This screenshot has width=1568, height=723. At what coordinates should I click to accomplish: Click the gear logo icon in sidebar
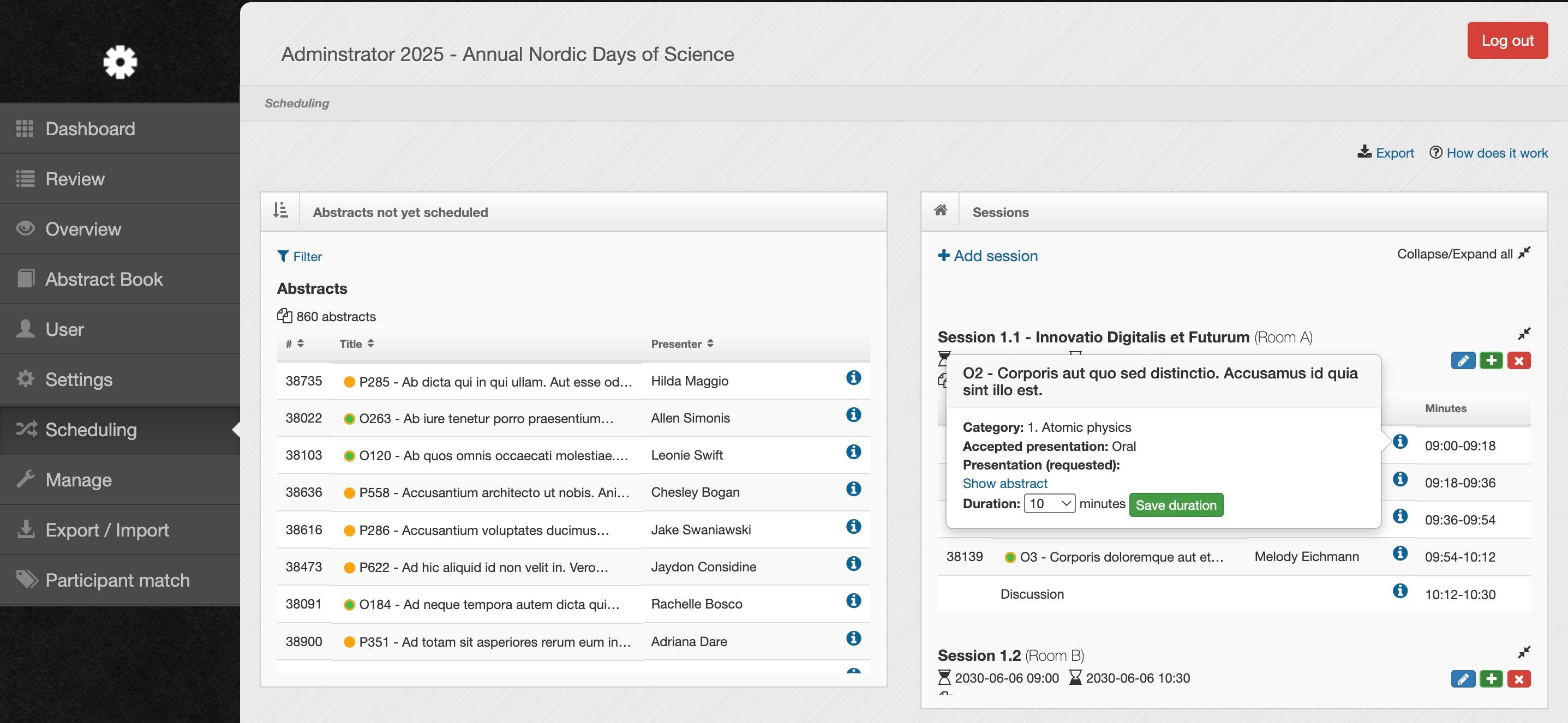(x=120, y=62)
